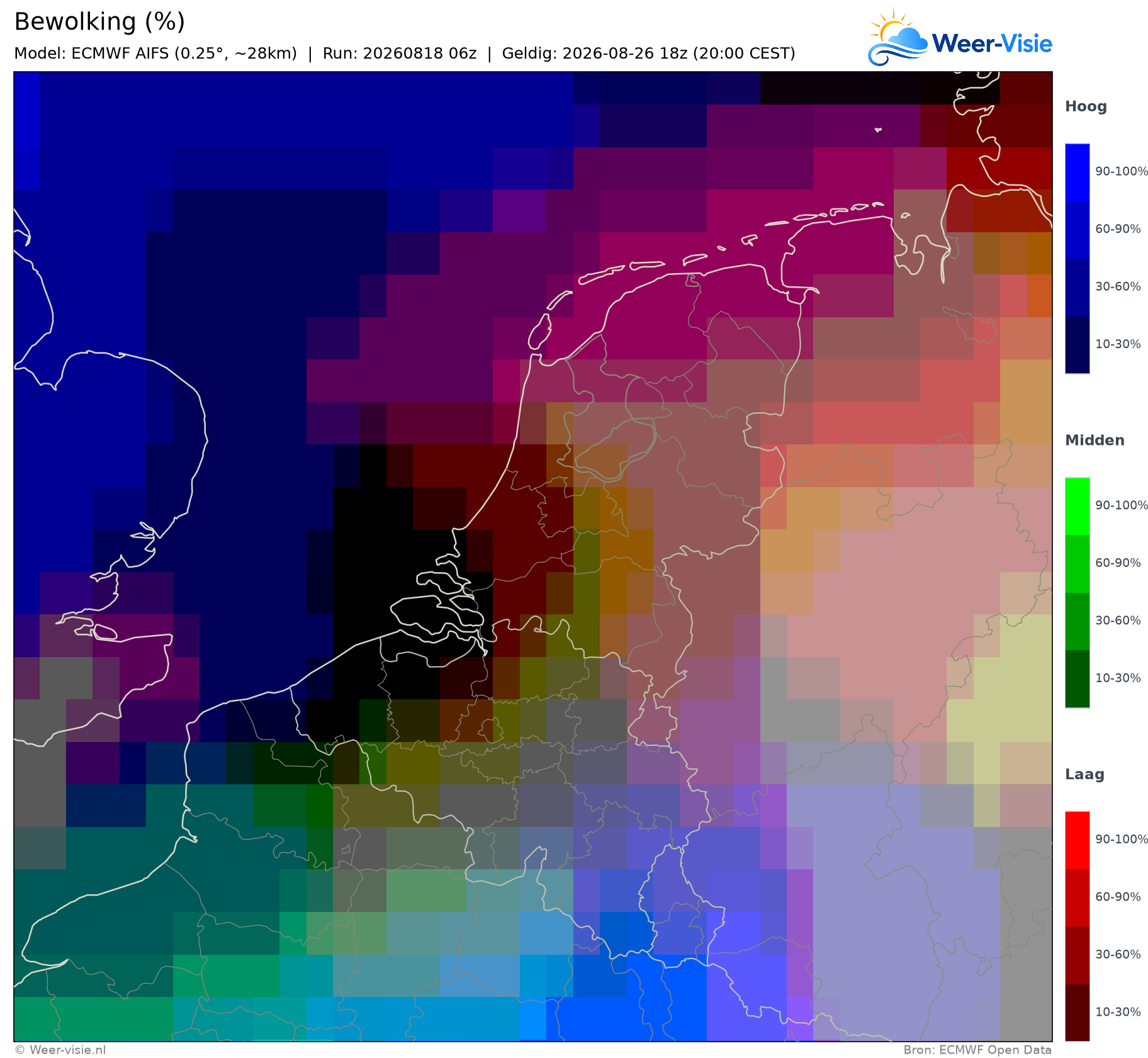Select the Midden 60-90% green swatch
The height and width of the screenshot is (1058, 1148).
coord(1077,564)
